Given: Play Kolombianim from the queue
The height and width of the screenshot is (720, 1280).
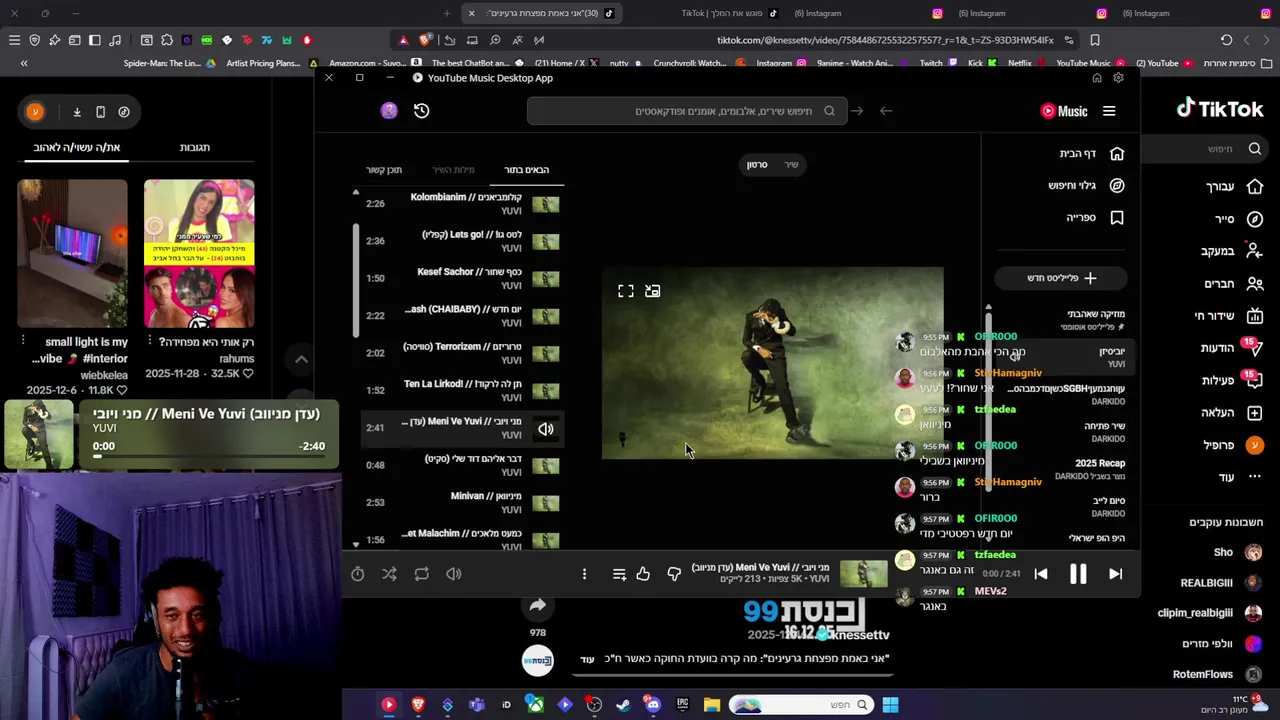Looking at the screenshot, I should point(461,204).
